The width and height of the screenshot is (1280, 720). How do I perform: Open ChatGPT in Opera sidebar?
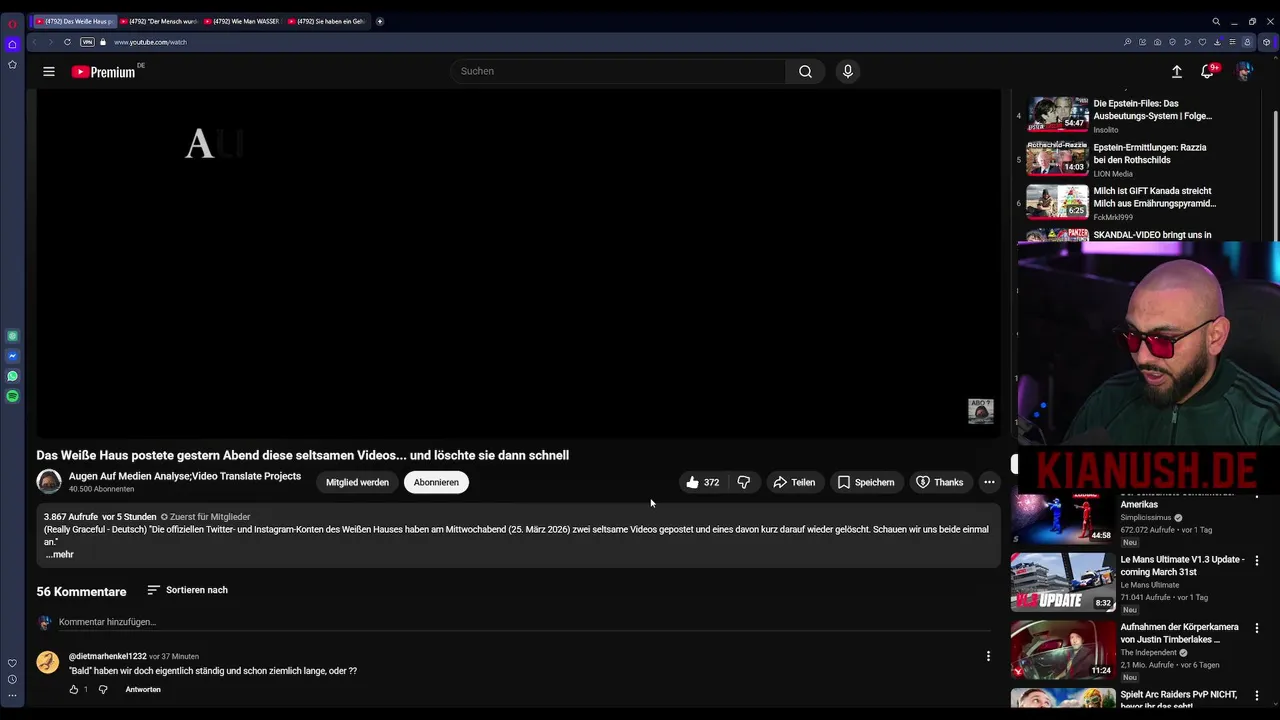12,336
